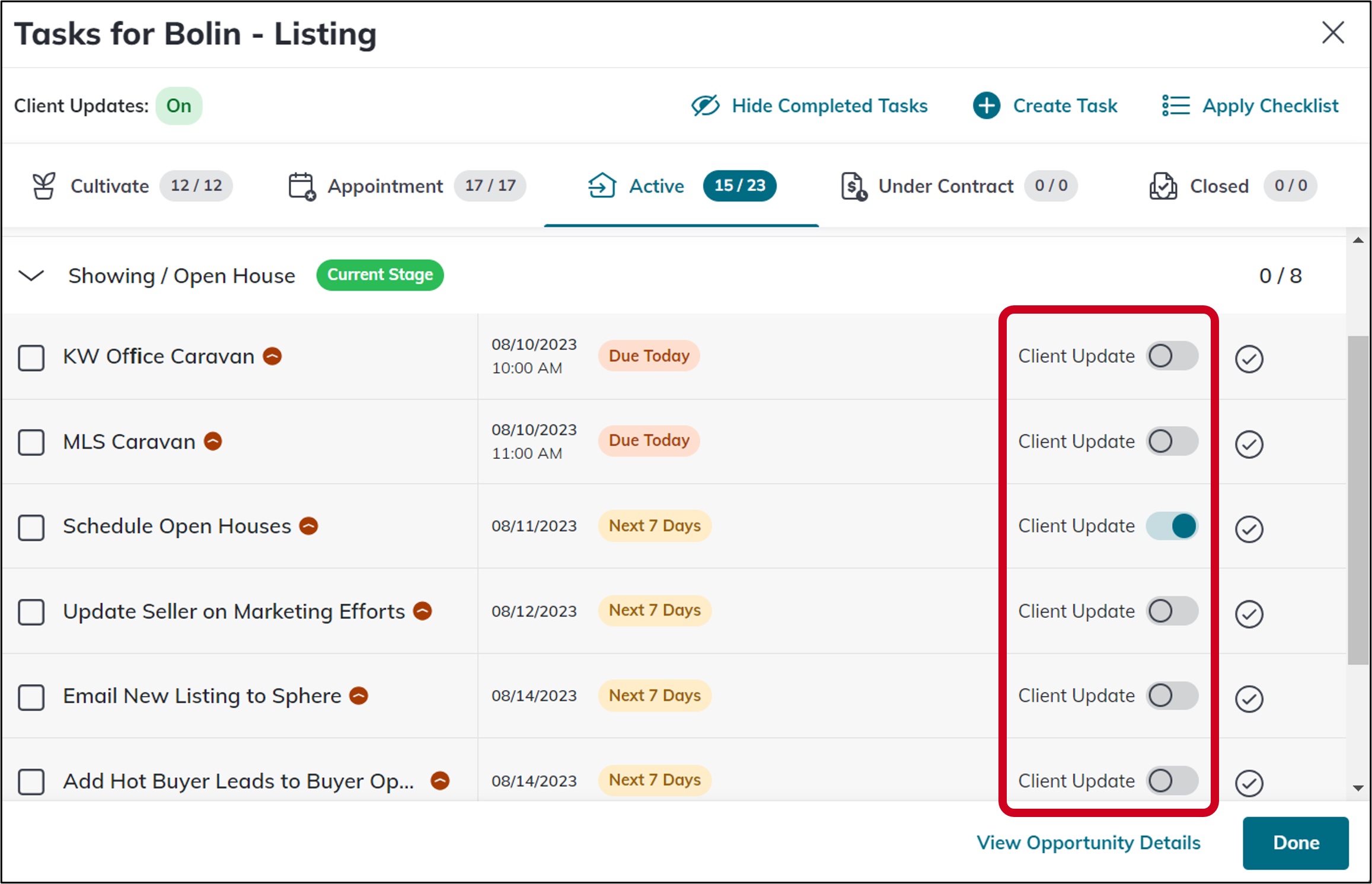Viewport: 1372px width, 884px height.
Task: Click the Done button
Action: [x=1296, y=842]
